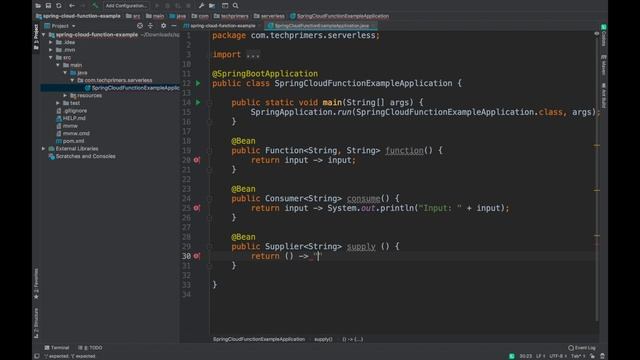Viewport: 640px width, 360px height.
Task: Click the Save All toolbar icon
Action: pos(48,6)
